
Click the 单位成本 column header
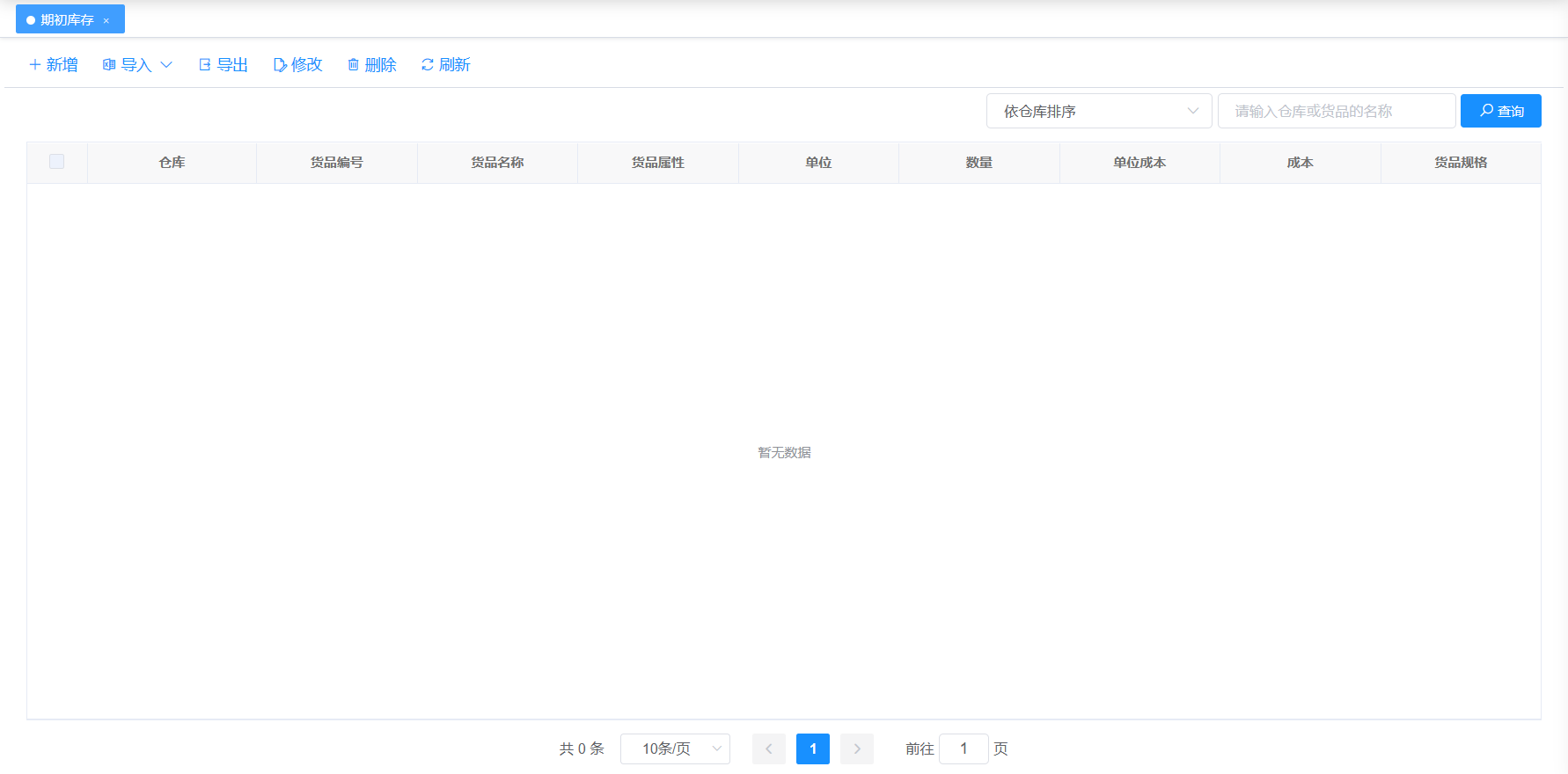[1139, 163]
